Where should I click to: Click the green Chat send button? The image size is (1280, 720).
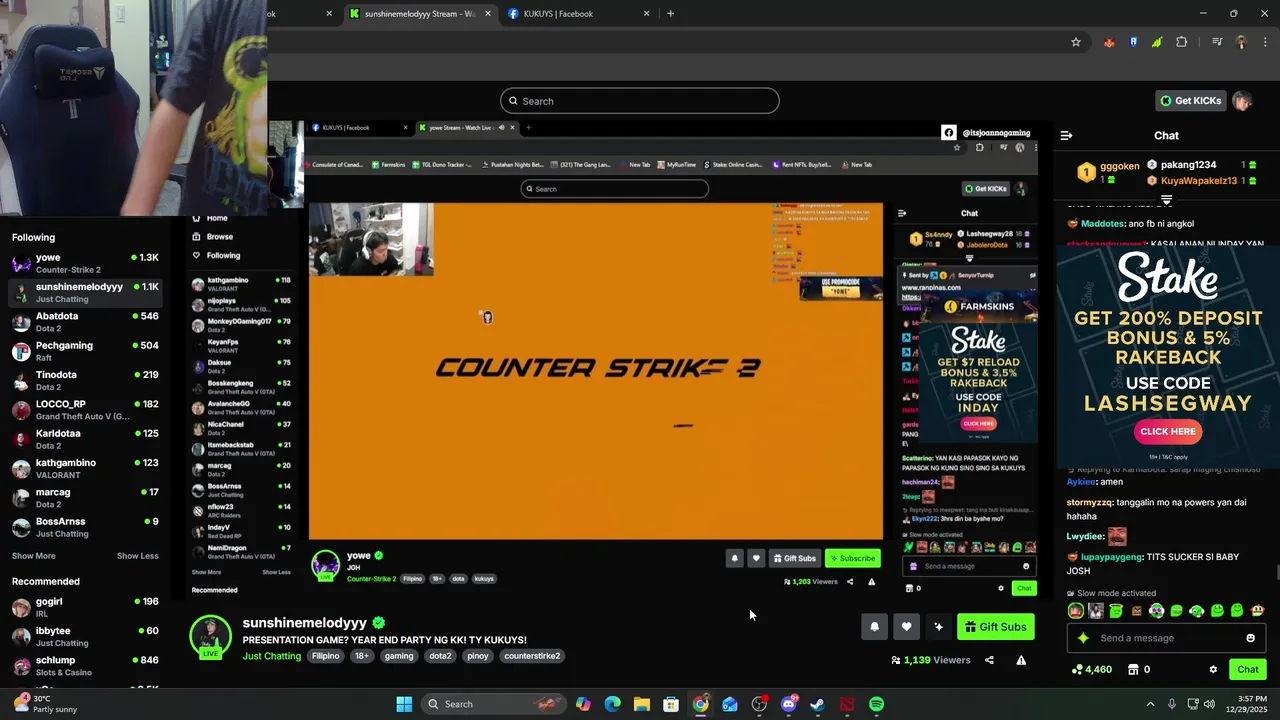[x=1248, y=670]
